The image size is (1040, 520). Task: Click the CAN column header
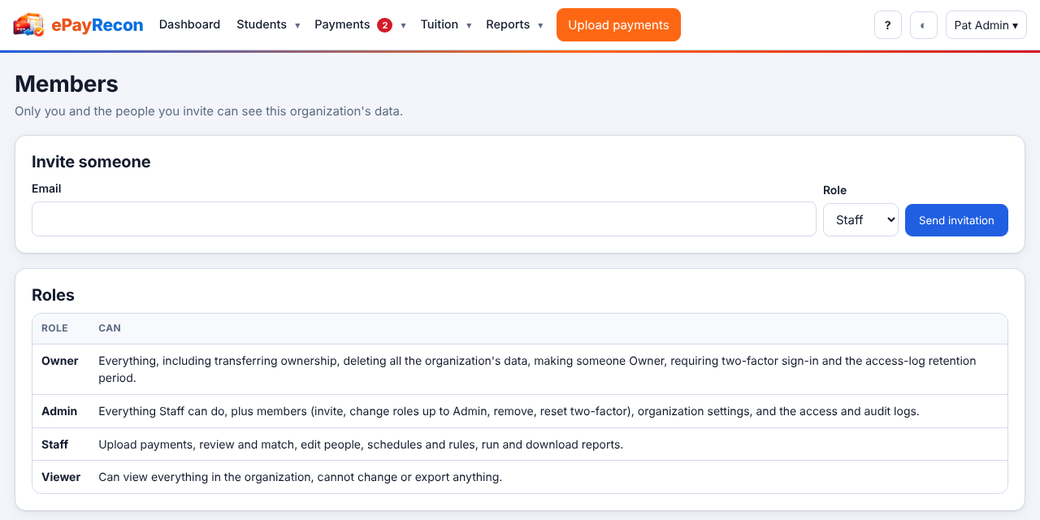tap(109, 328)
